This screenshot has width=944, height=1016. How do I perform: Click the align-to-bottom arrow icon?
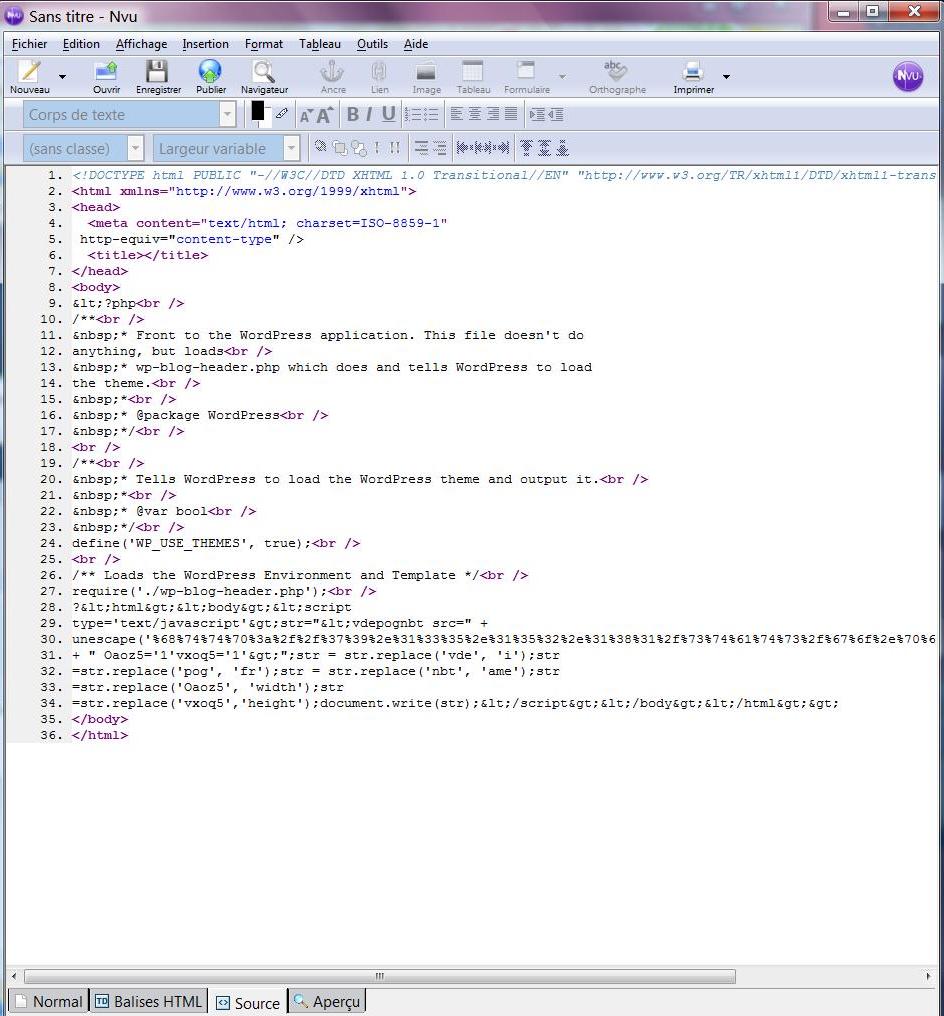pyautogui.click(x=562, y=148)
